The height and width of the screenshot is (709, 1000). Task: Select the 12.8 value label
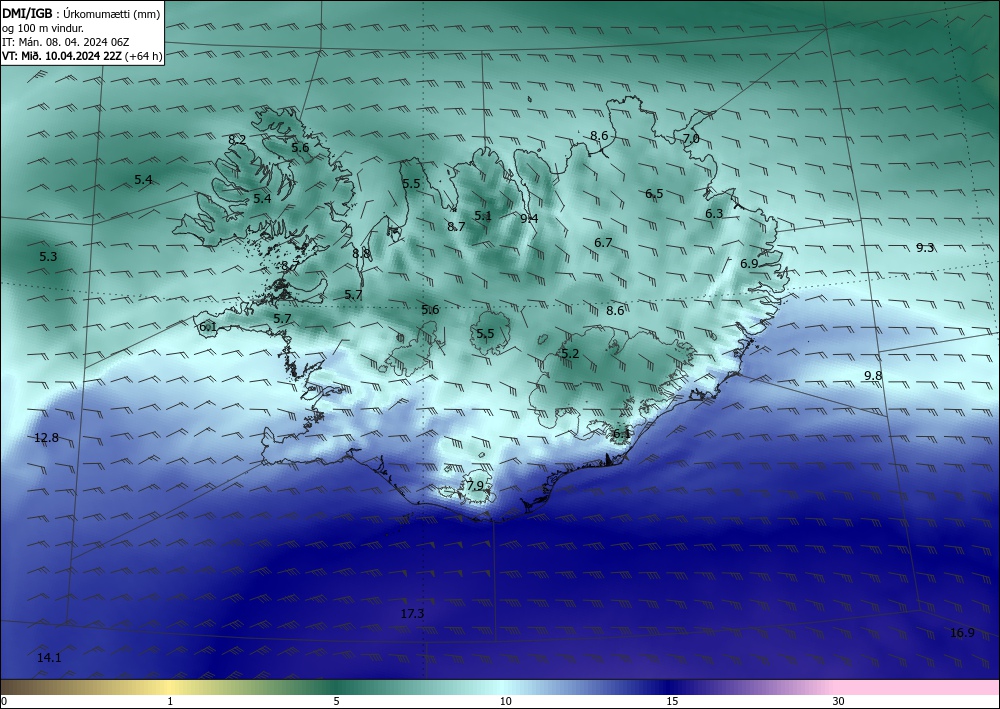pyautogui.click(x=47, y=437)
